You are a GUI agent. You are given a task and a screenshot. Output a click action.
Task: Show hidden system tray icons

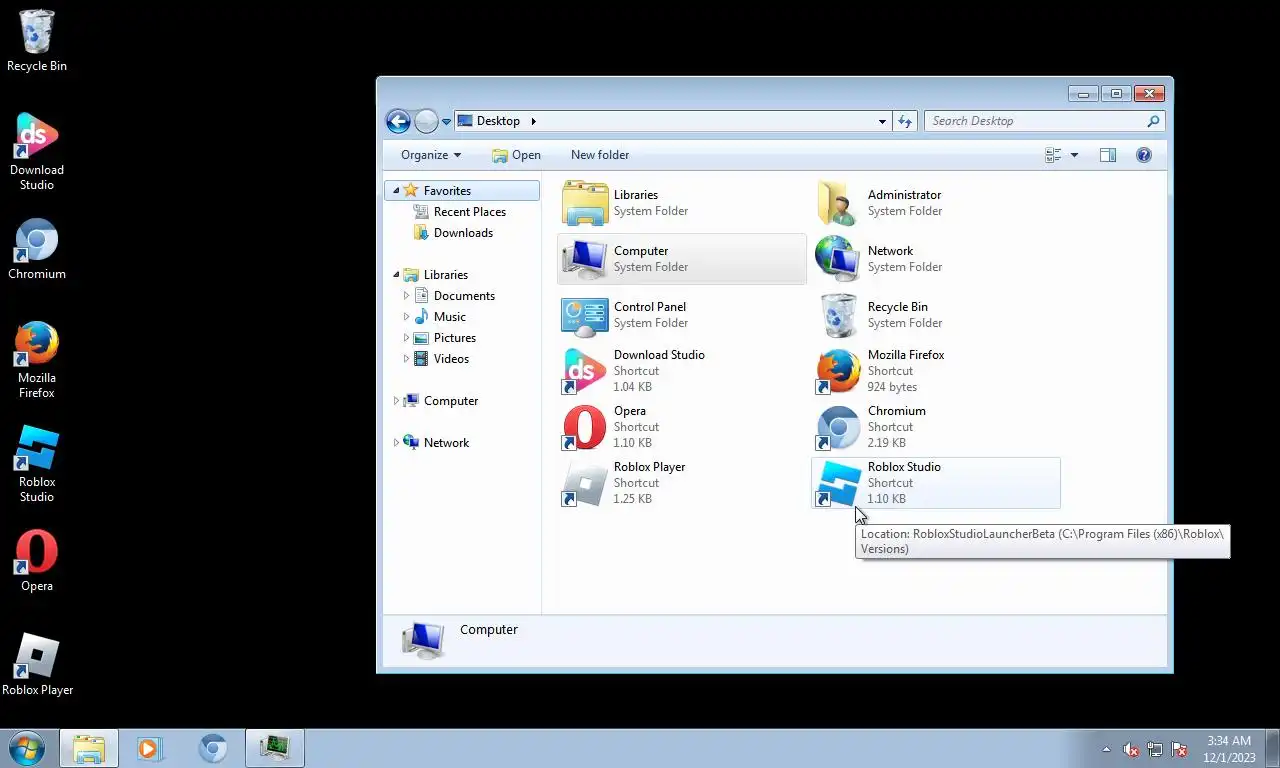coord(1106,749)
